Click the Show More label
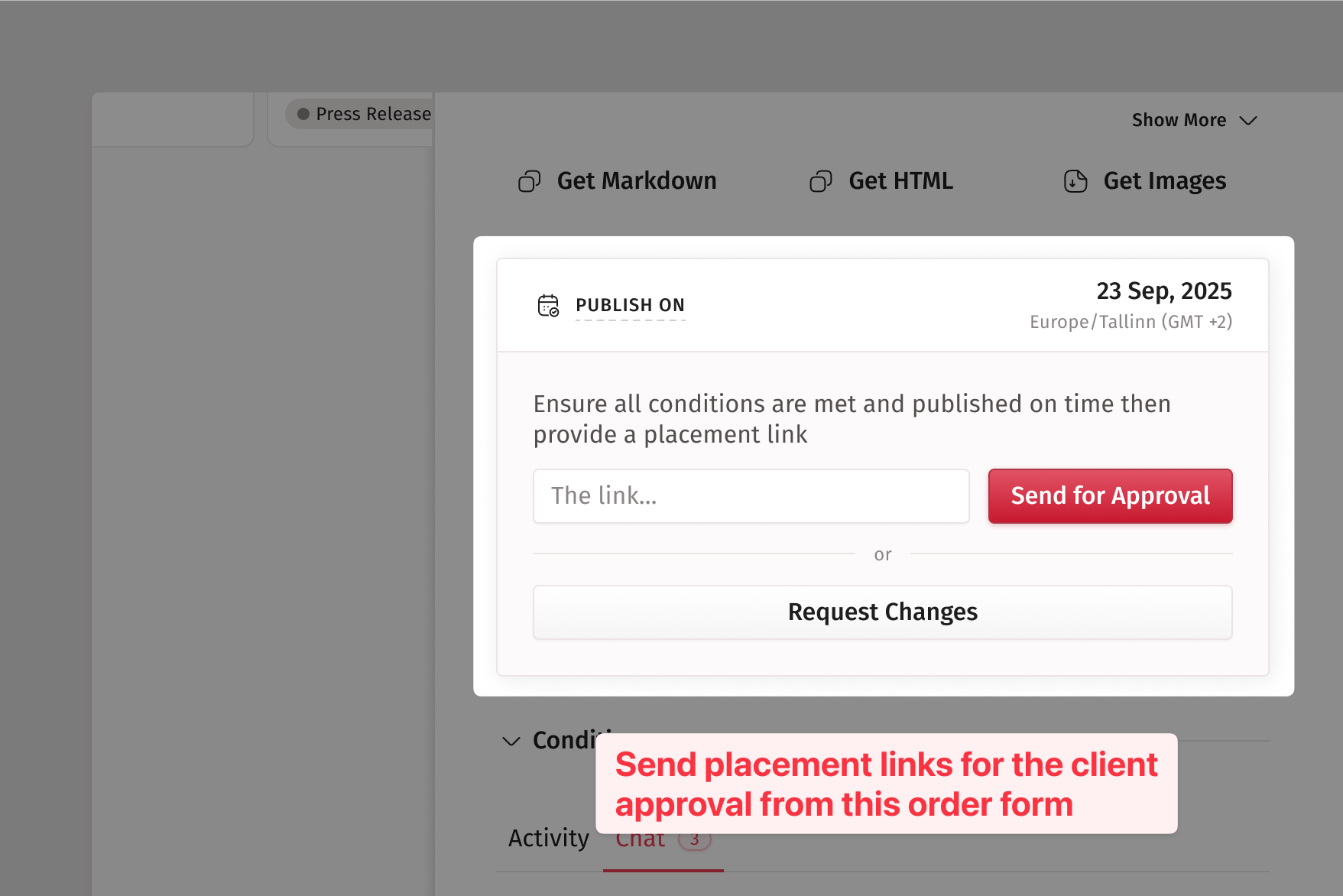This screenshot has width=1343, height=896. point(1178,121)
